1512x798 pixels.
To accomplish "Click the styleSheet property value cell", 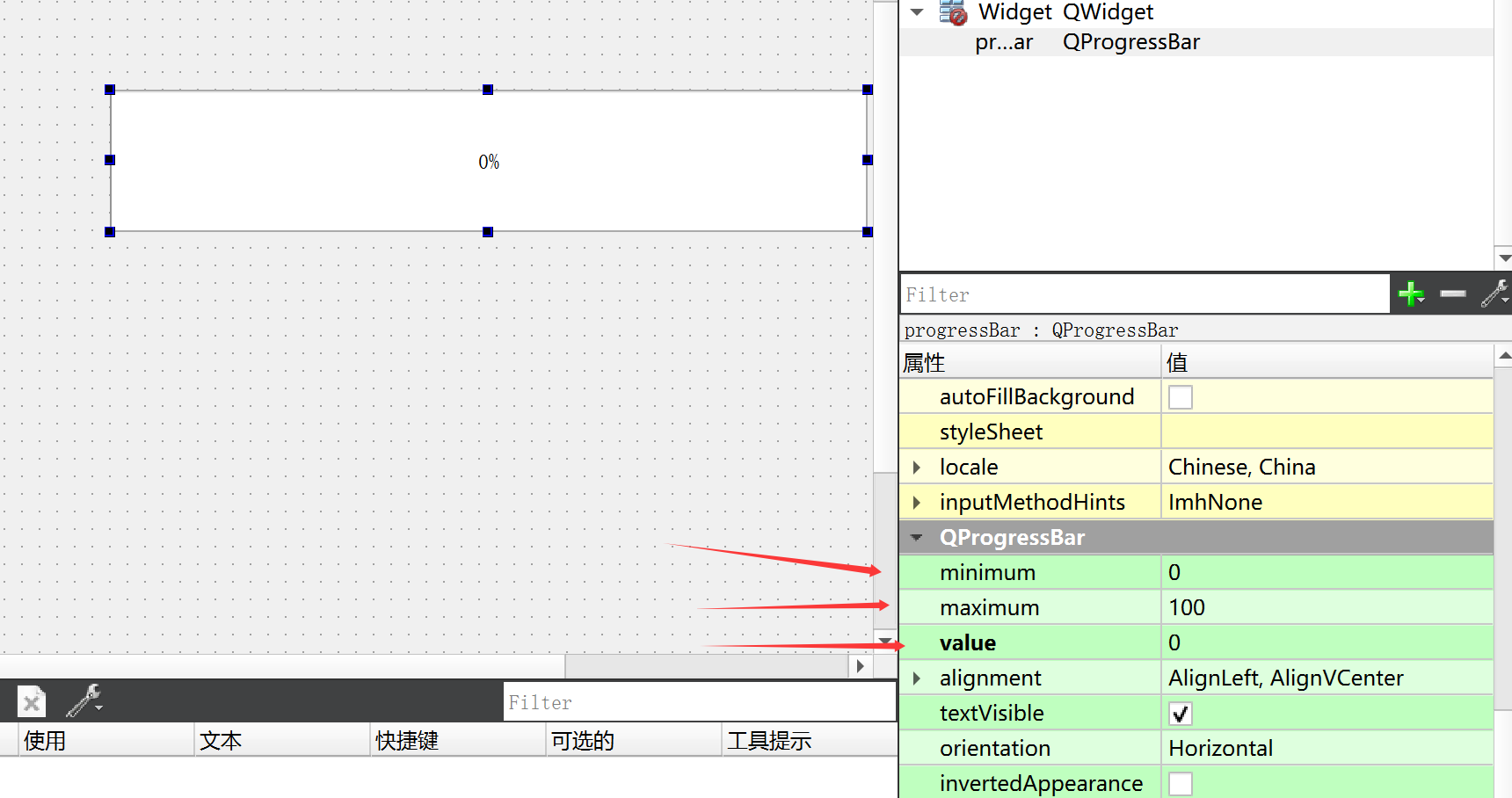I will 1327,432.
